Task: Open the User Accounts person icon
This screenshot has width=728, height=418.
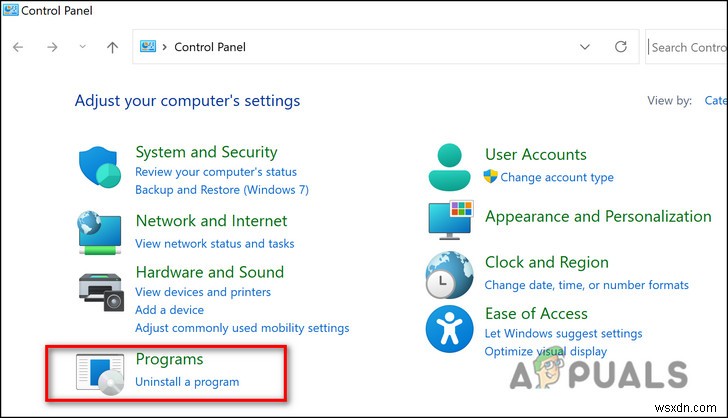Action: 449,166
